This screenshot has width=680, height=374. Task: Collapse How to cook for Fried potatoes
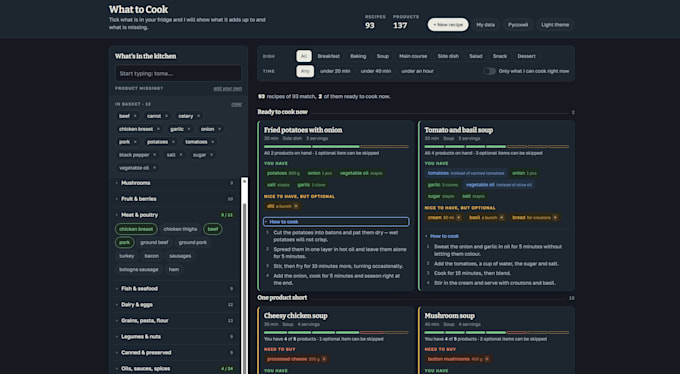(x=336, y=222)
